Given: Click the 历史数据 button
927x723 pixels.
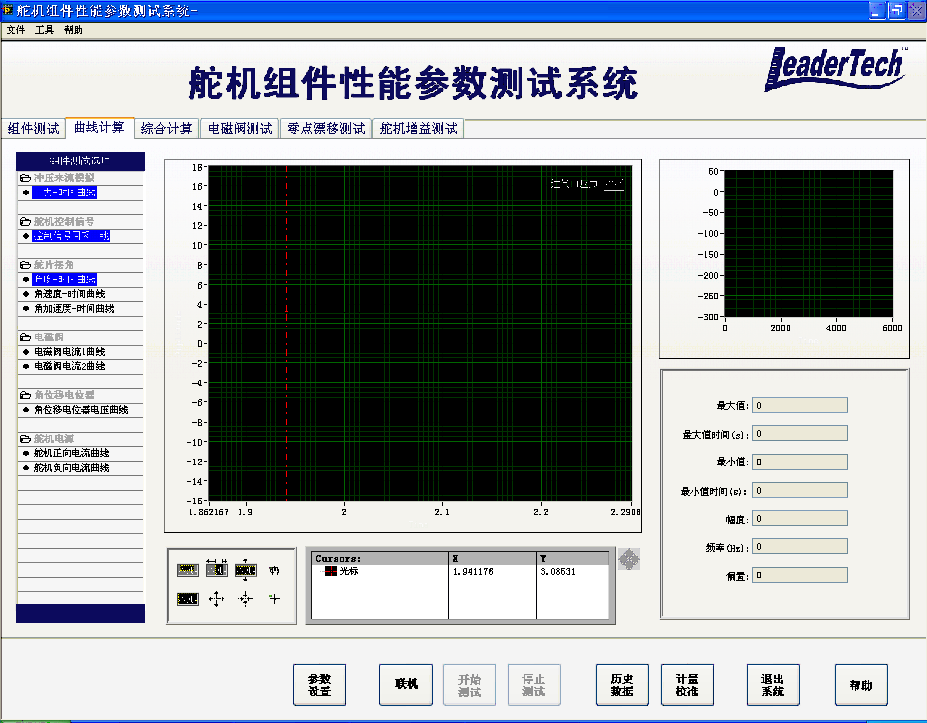Looking at the screenshot, I should (621, 685).
